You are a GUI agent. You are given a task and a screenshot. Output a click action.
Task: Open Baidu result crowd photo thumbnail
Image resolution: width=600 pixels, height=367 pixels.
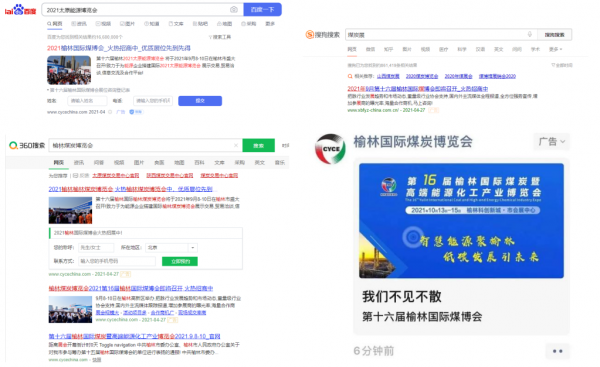click(x=69, y=70)
